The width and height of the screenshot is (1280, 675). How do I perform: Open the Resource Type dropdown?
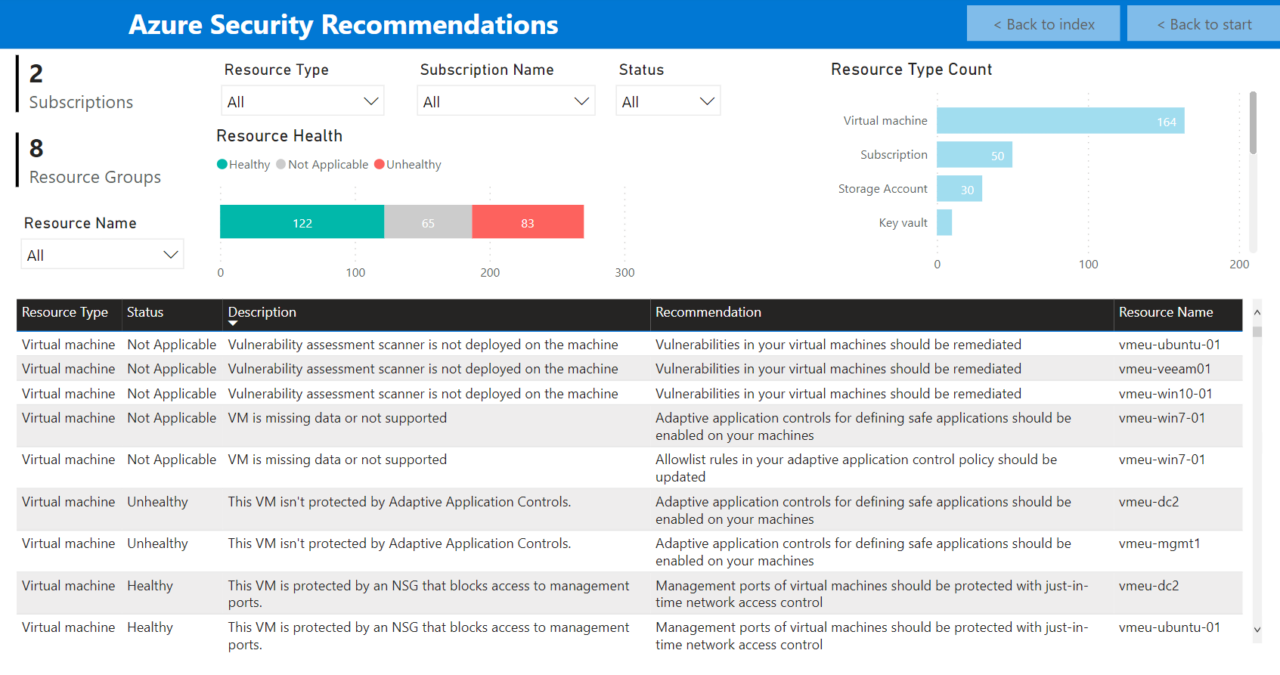[303, 101]
